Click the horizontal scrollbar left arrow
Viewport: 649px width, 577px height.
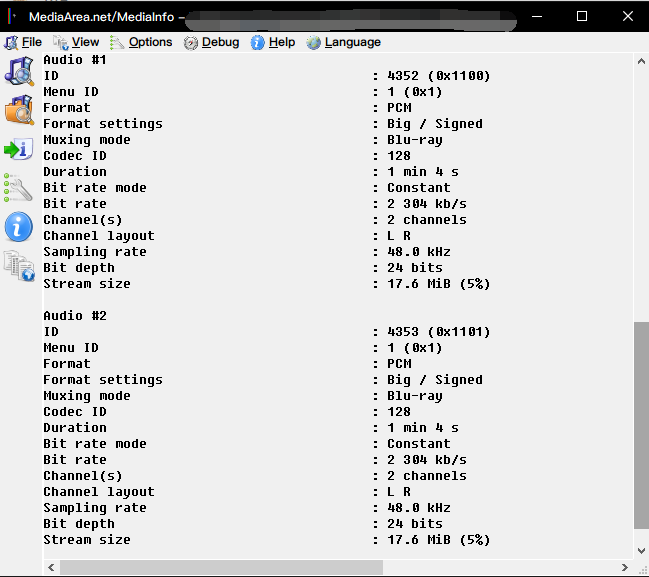pos(51,567)
